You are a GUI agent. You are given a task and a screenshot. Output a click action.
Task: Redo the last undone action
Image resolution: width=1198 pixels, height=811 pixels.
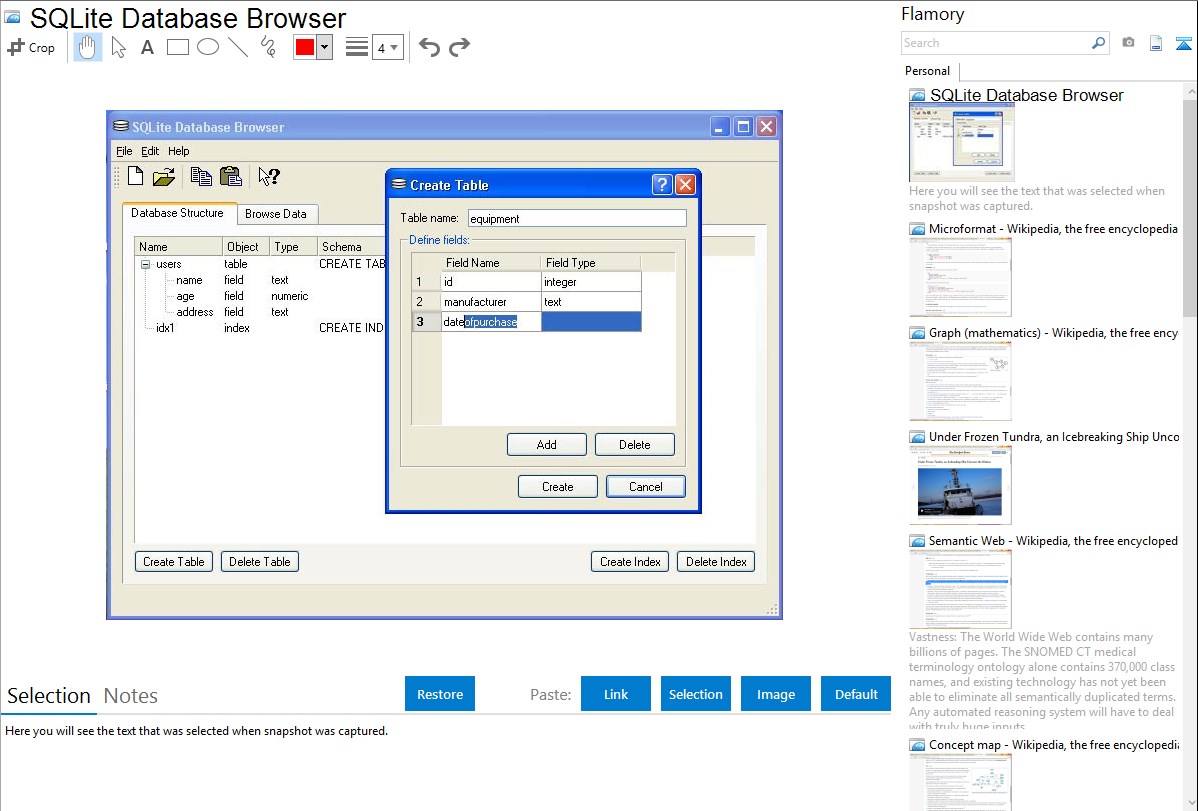click(x=459, y=47)
